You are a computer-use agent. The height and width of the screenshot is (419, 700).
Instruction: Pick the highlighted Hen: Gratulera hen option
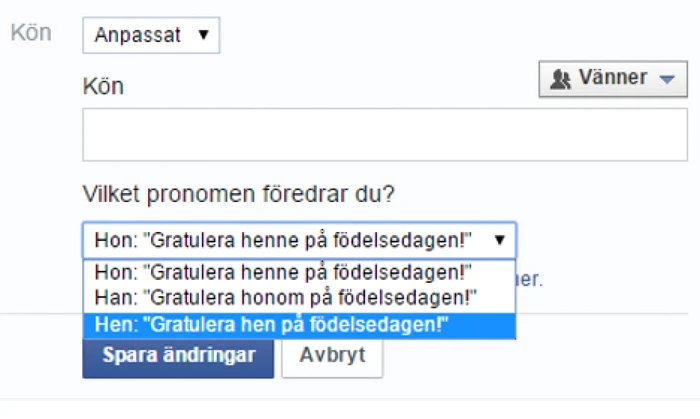click(x=299, y=325)
